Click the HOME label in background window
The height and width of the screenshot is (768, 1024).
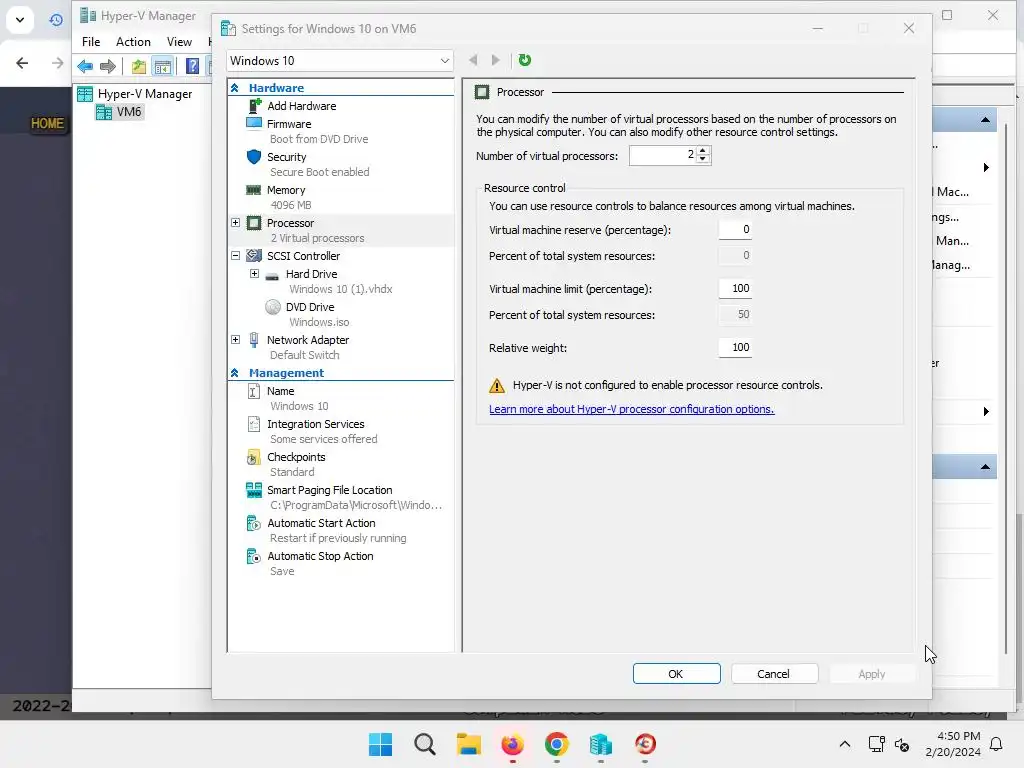[x=48, y=123]
